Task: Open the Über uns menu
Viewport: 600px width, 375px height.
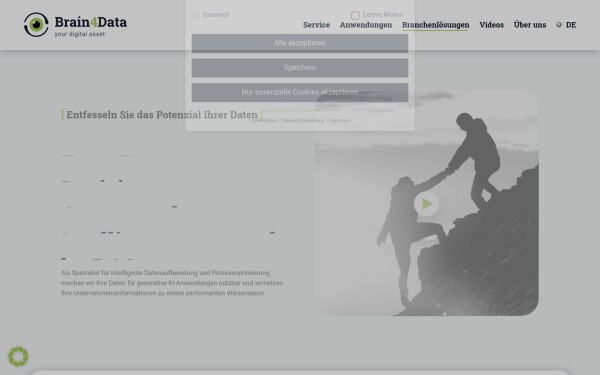Action: coord(530,25)
